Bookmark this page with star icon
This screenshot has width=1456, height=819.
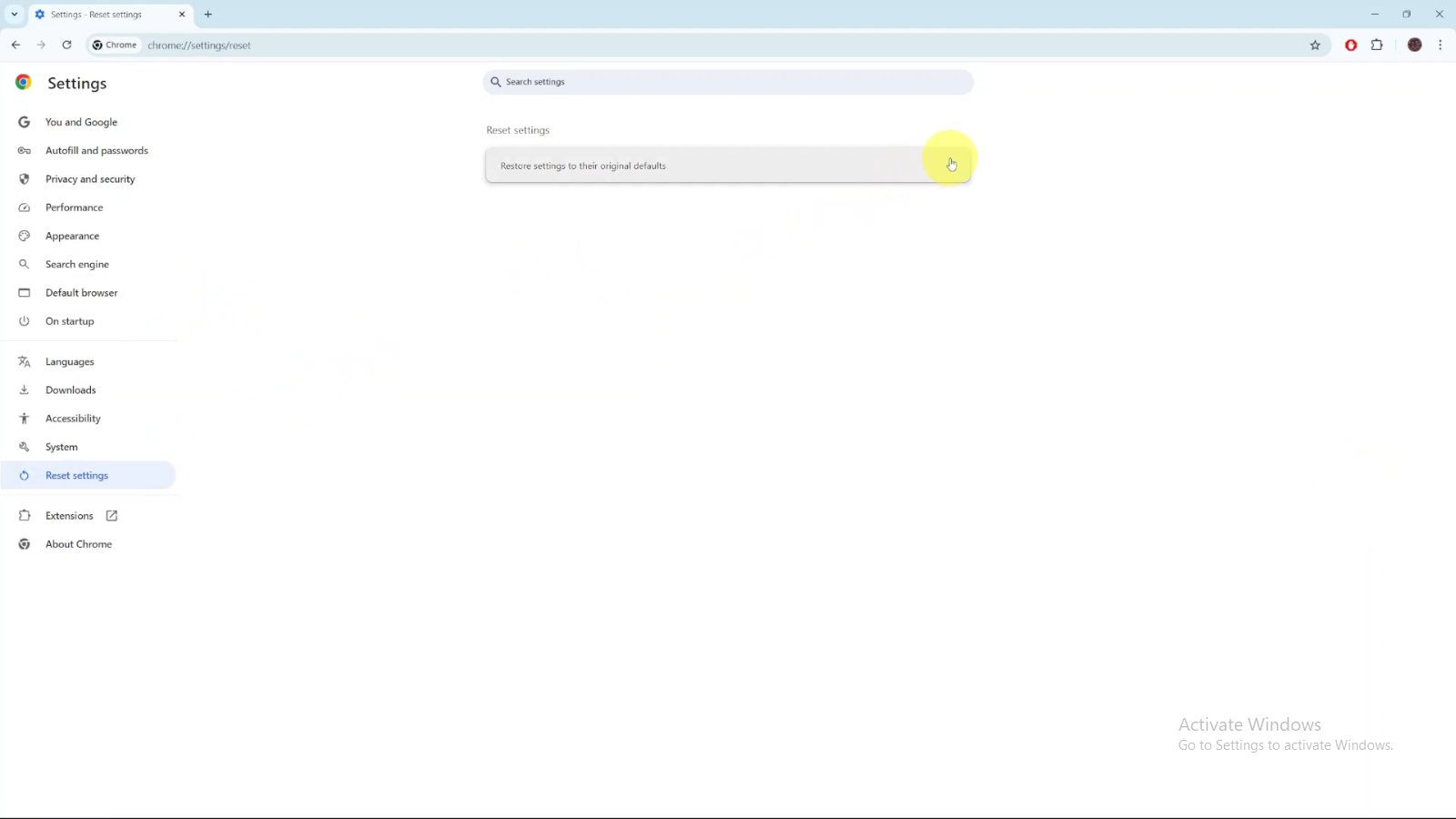point(1315,45)
